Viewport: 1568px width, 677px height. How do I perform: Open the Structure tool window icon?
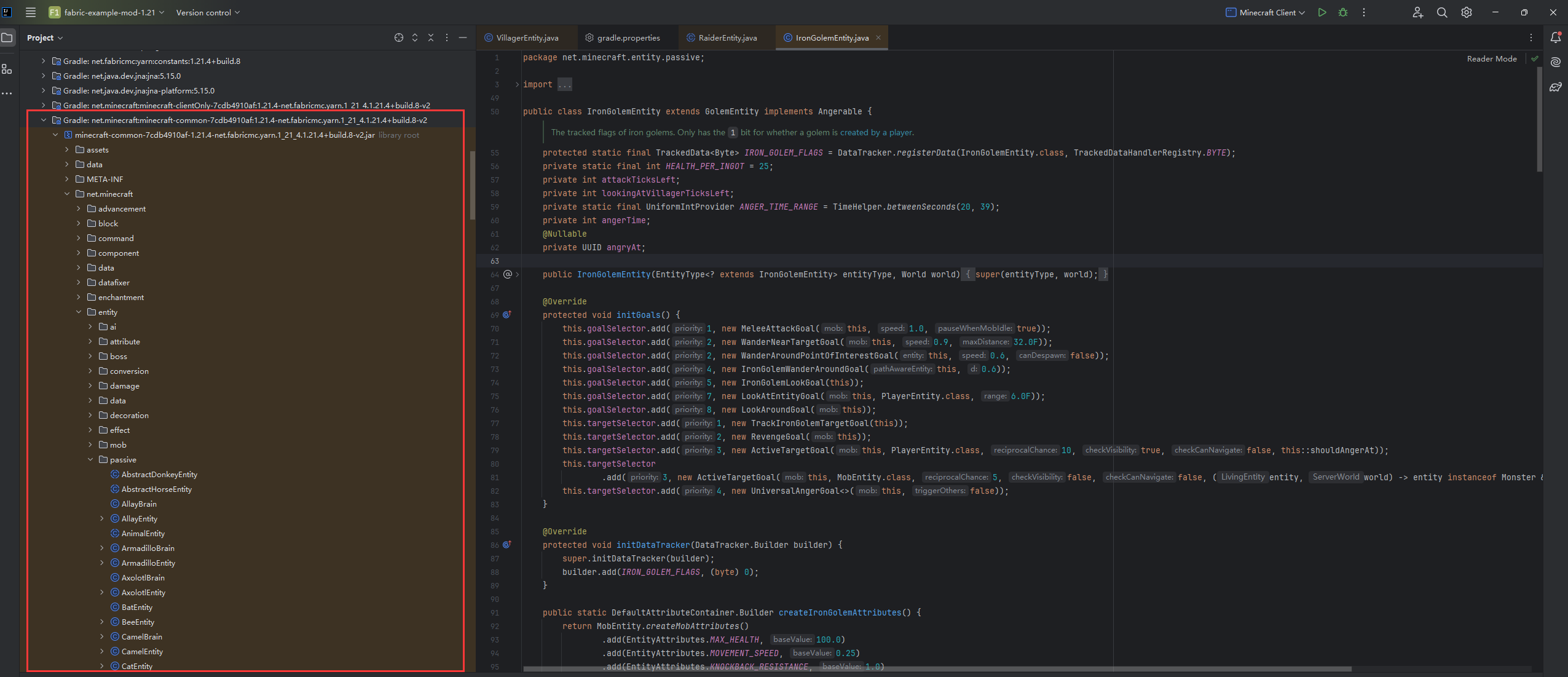coord(7,69)
